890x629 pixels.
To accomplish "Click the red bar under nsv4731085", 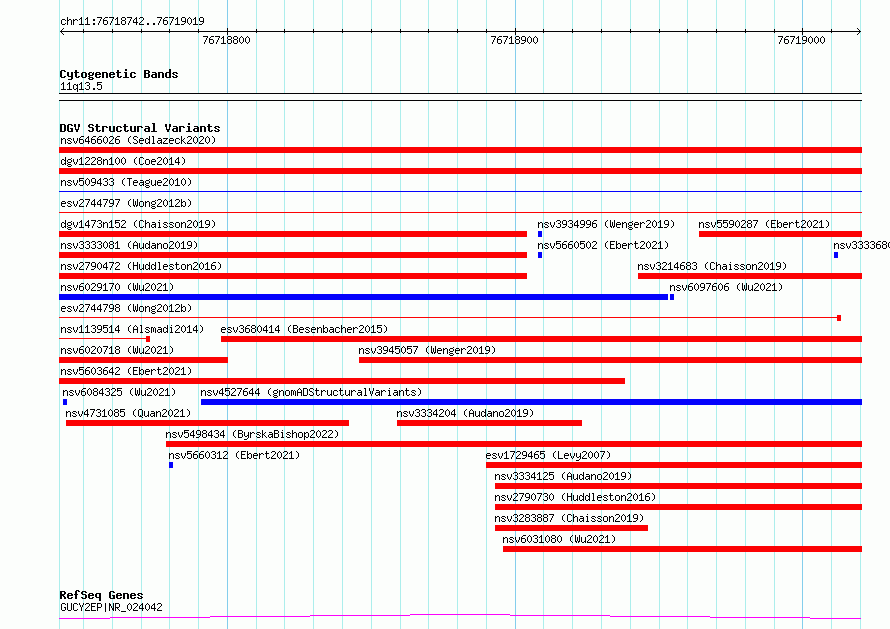I will [x=207, y=423].
